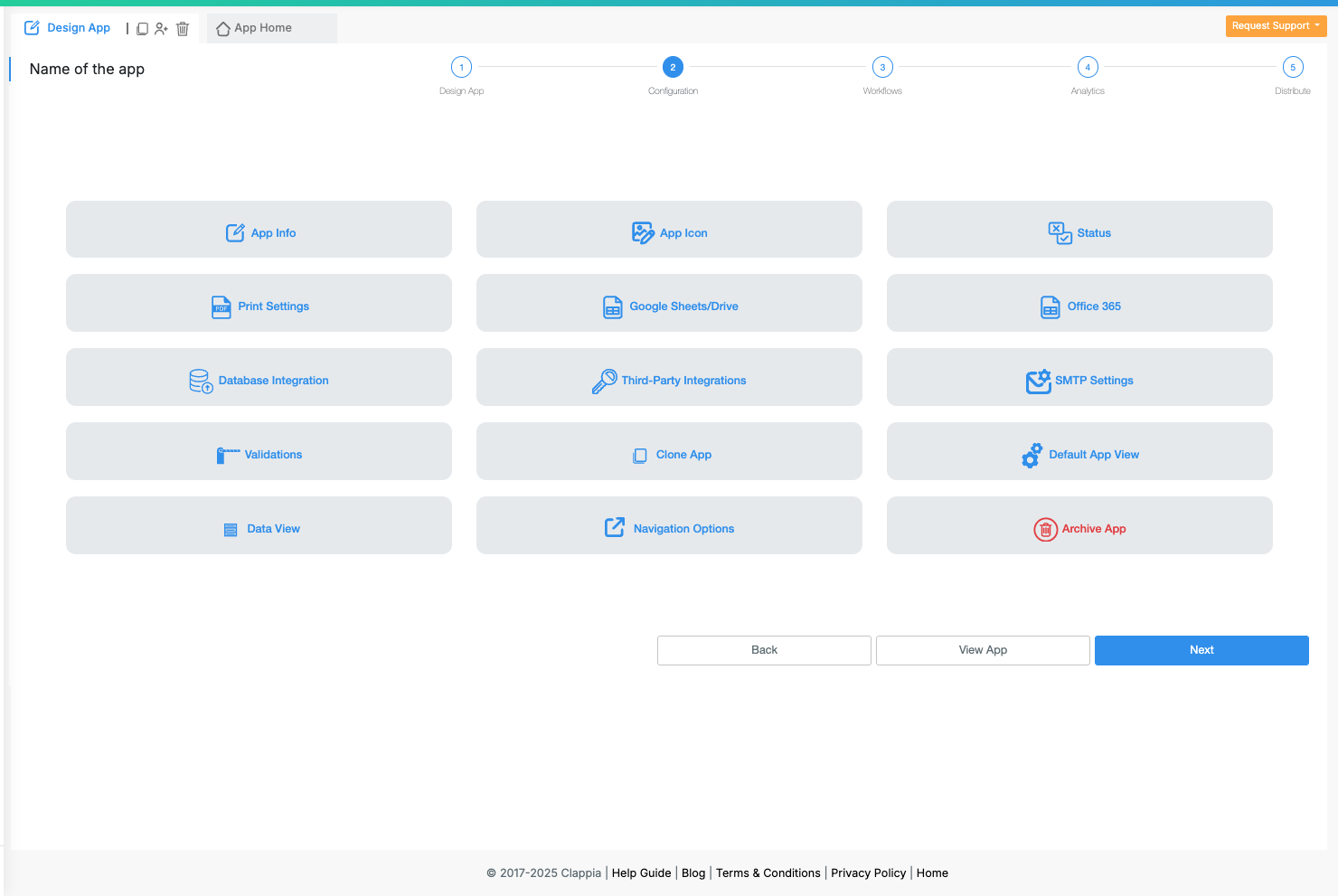Click the Back button

pos(764,650)
